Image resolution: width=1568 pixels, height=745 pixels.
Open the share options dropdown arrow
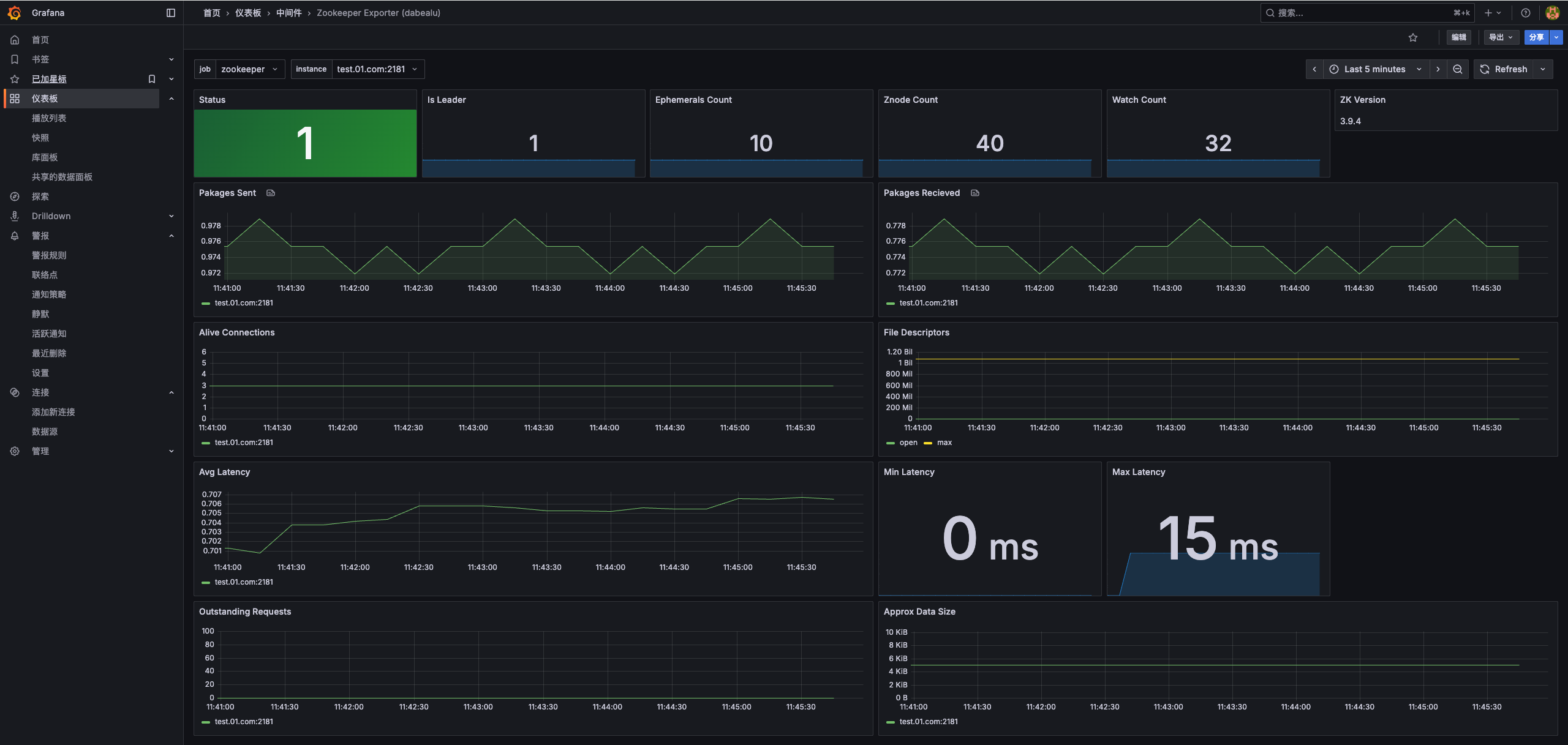coord(1556,37)
